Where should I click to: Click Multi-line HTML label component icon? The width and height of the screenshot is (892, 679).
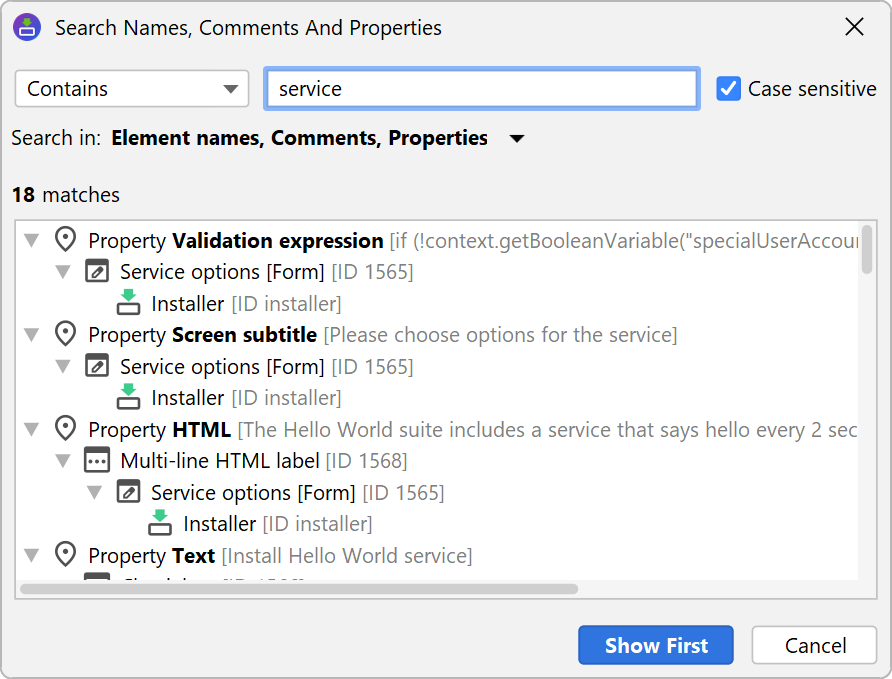coord(96,461)
